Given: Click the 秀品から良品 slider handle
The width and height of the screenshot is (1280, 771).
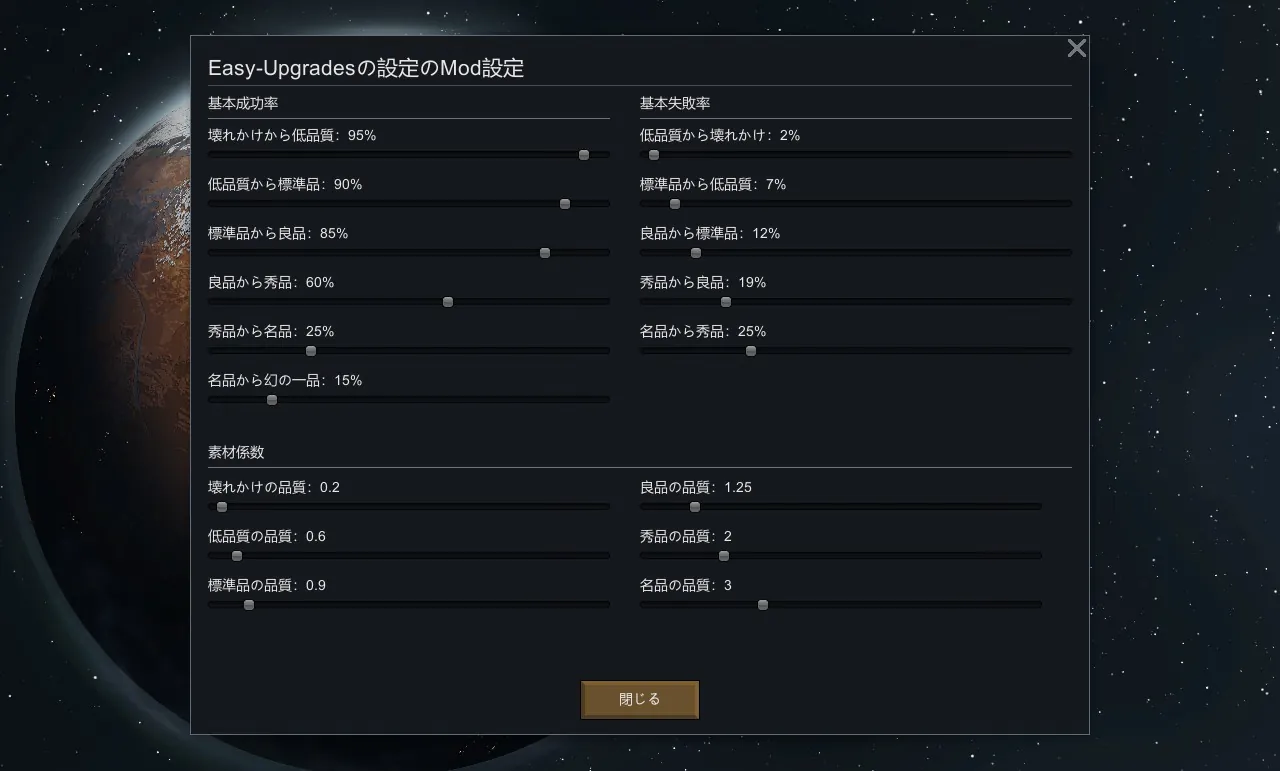Looking at the screenshot, I should click(x=726, y=302).
